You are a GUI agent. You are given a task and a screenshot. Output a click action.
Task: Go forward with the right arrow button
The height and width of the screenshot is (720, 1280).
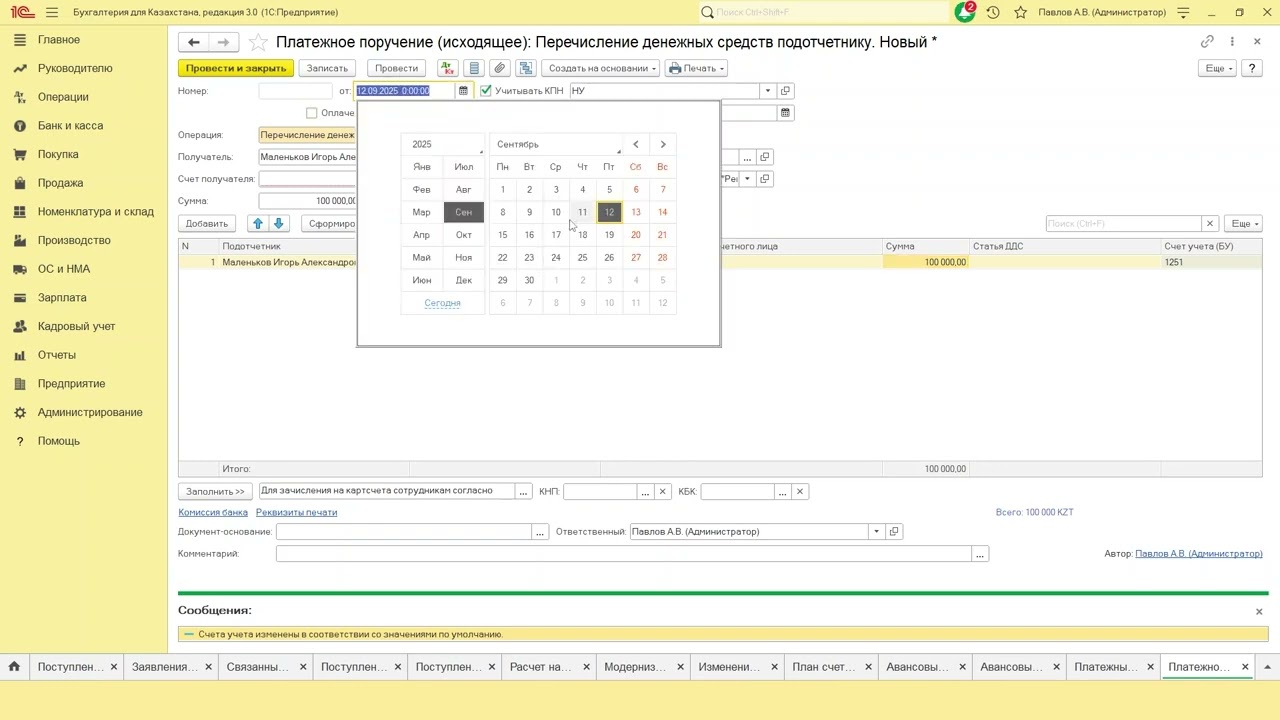tap(223, 42)
